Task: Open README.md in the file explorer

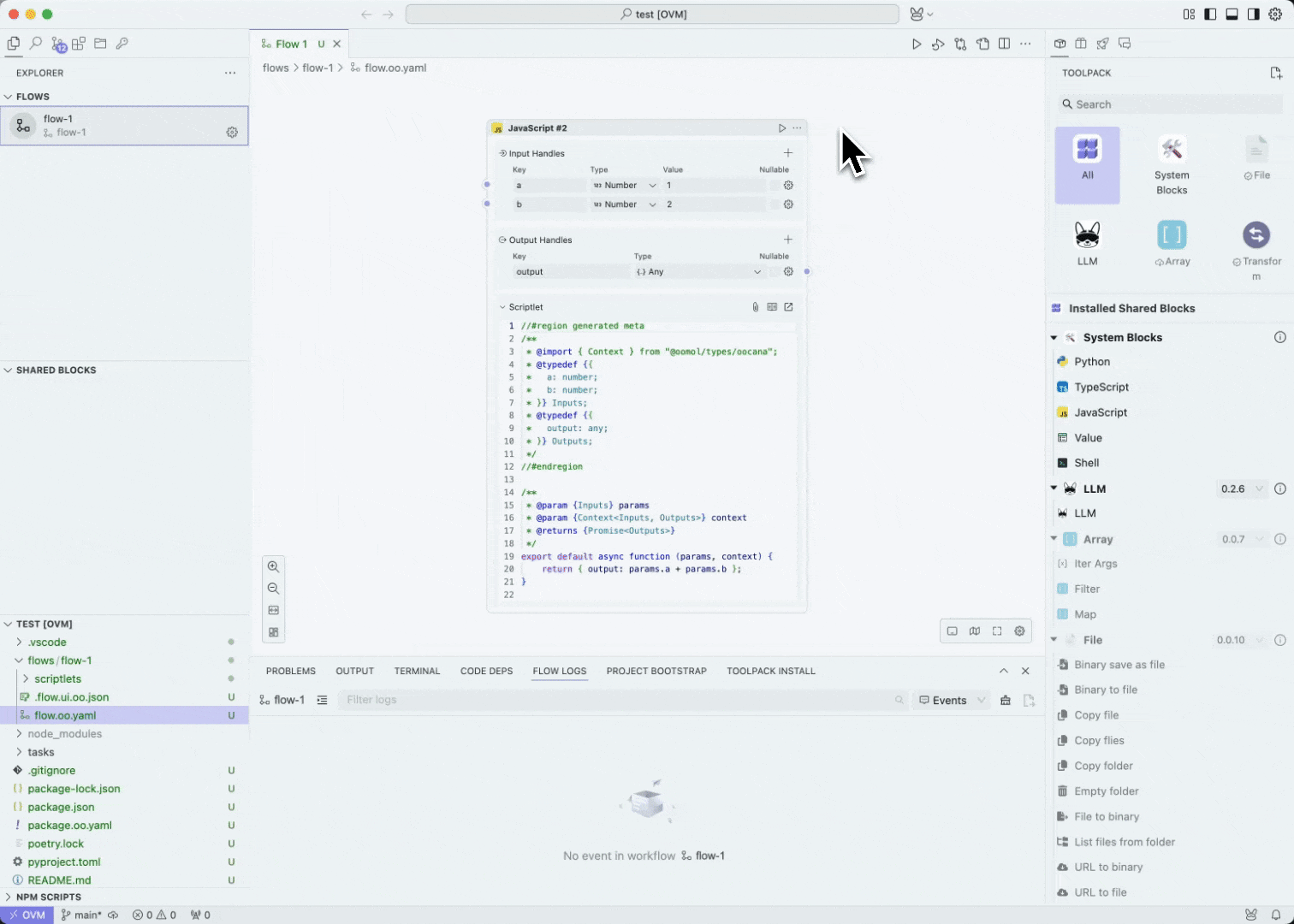Action: [x=59, y=880]
